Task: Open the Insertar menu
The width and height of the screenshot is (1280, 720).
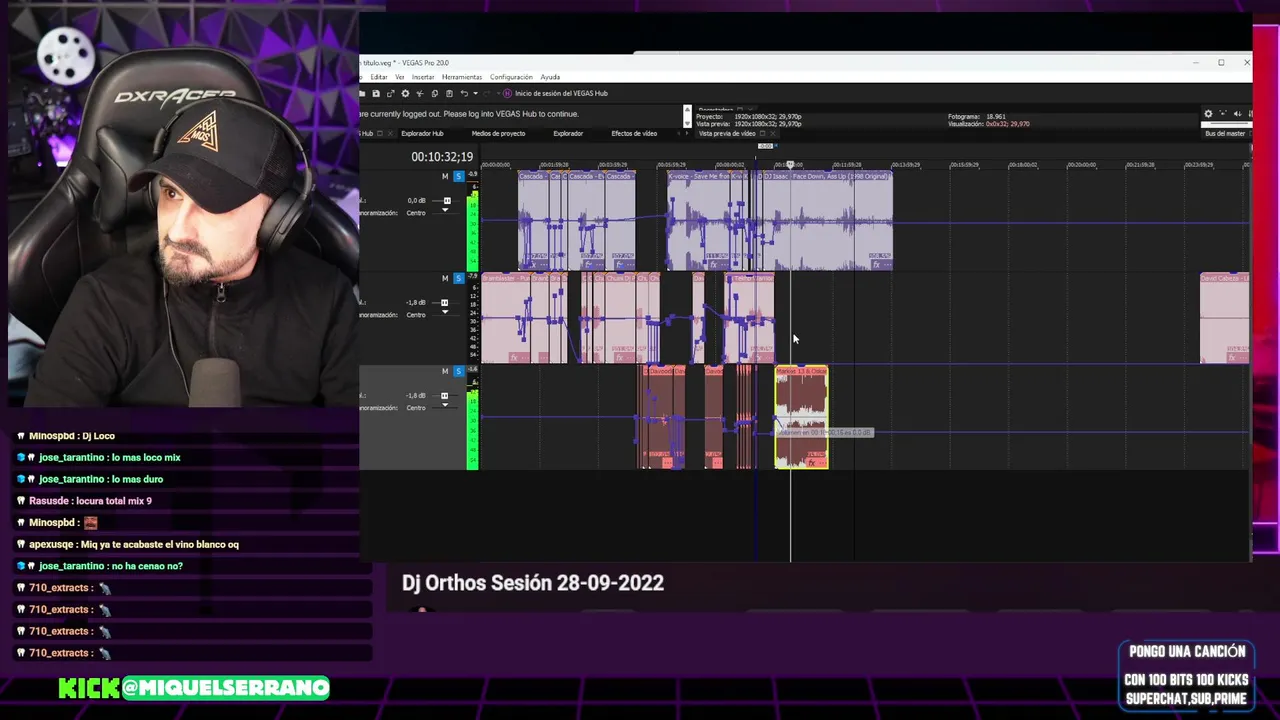Action: [x=423, y=77]
